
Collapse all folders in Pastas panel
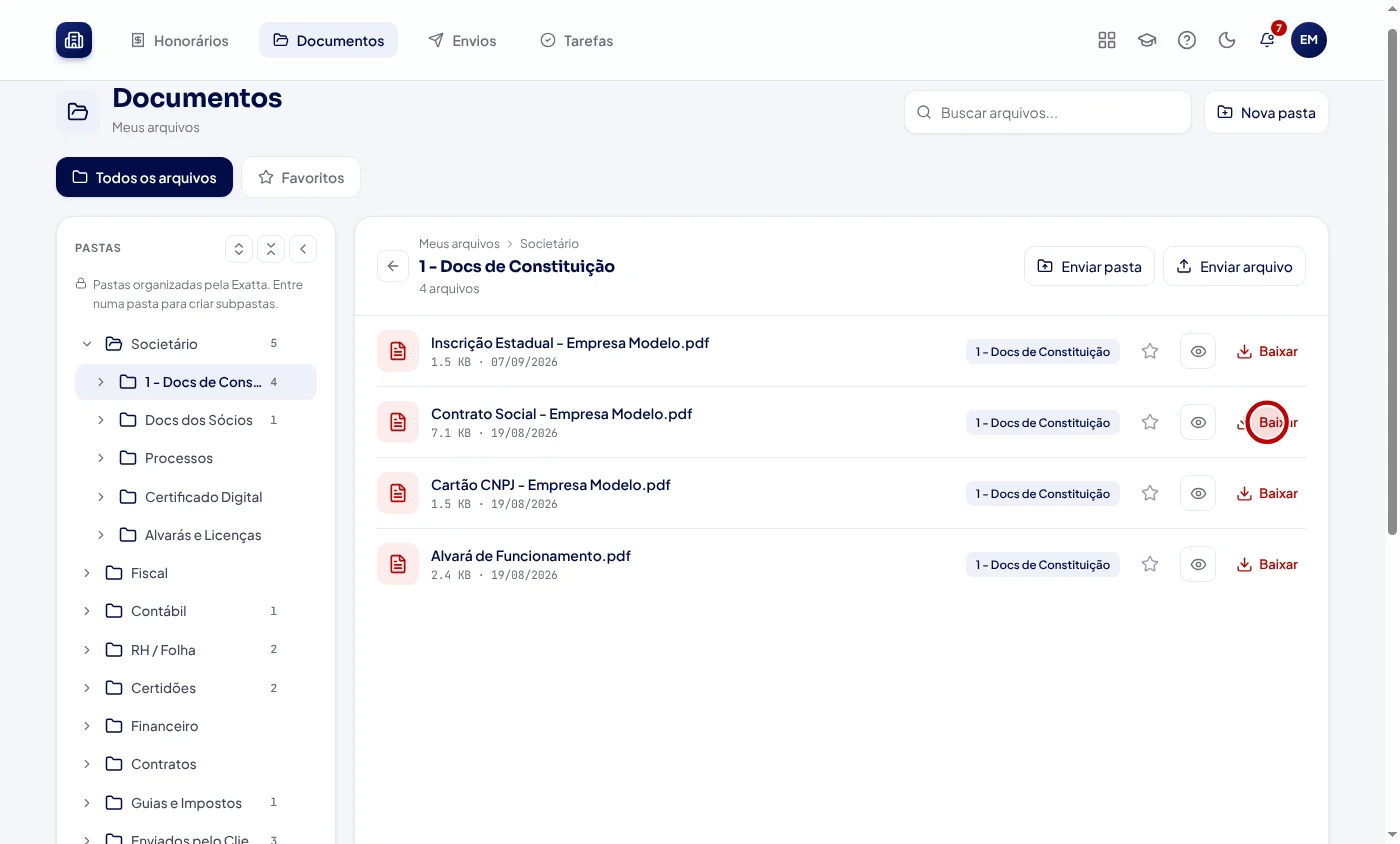point(271,248)
